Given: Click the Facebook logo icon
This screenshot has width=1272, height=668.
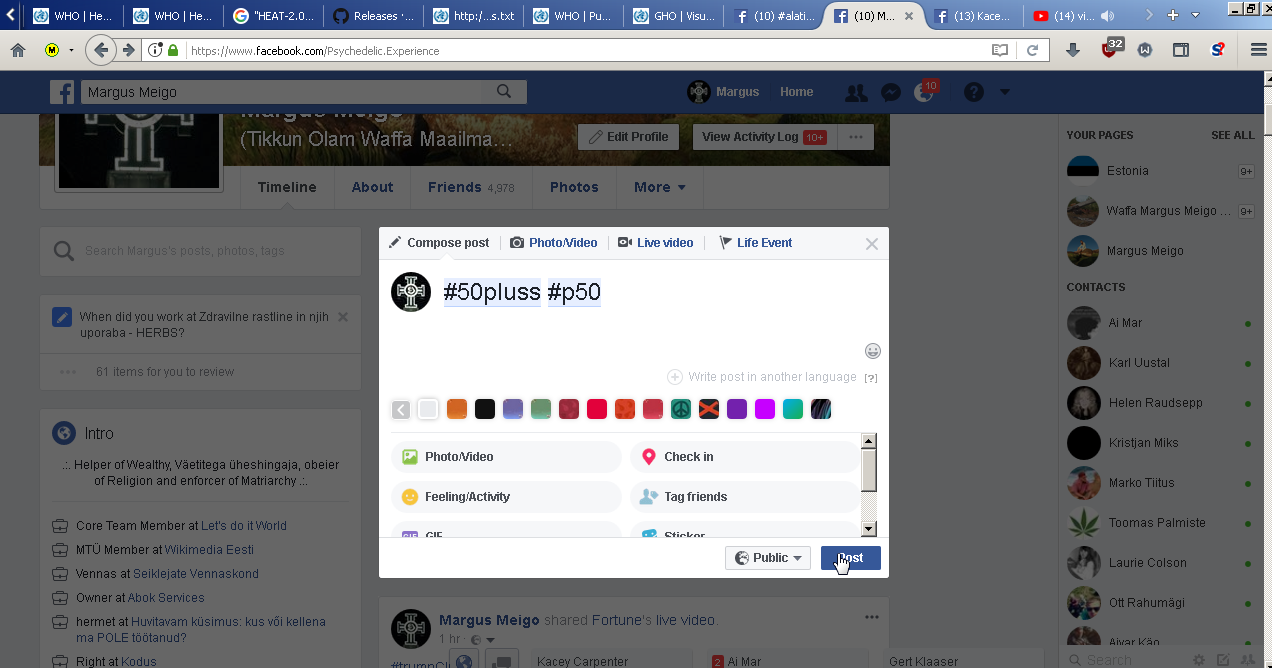Looking at the screenshot, I should (x=63, y=92).
